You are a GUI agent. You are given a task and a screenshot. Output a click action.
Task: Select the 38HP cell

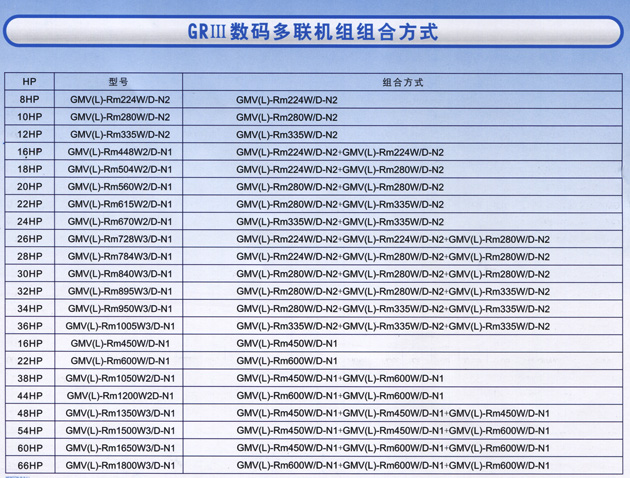pos(30,378)
